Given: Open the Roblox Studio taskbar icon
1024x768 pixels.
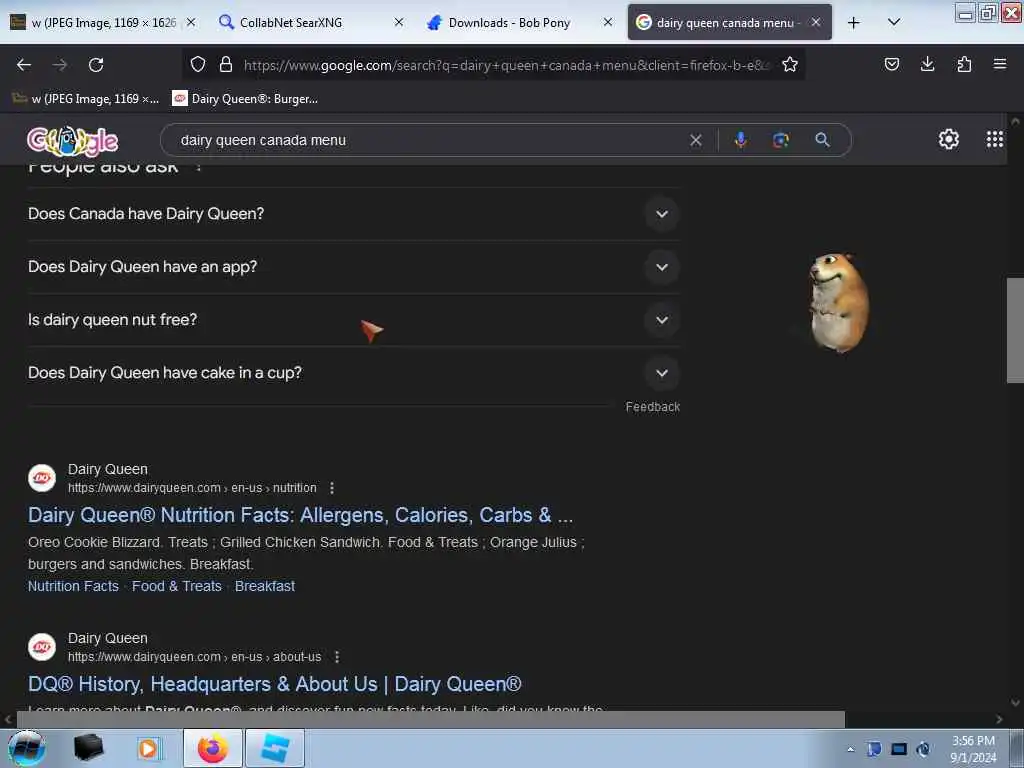Looking at the screenshot, I should click(275, 748).
